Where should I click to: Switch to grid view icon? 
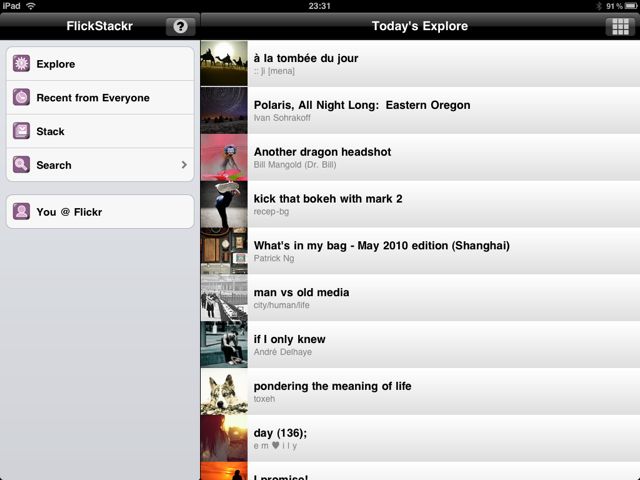pos(620,27)
